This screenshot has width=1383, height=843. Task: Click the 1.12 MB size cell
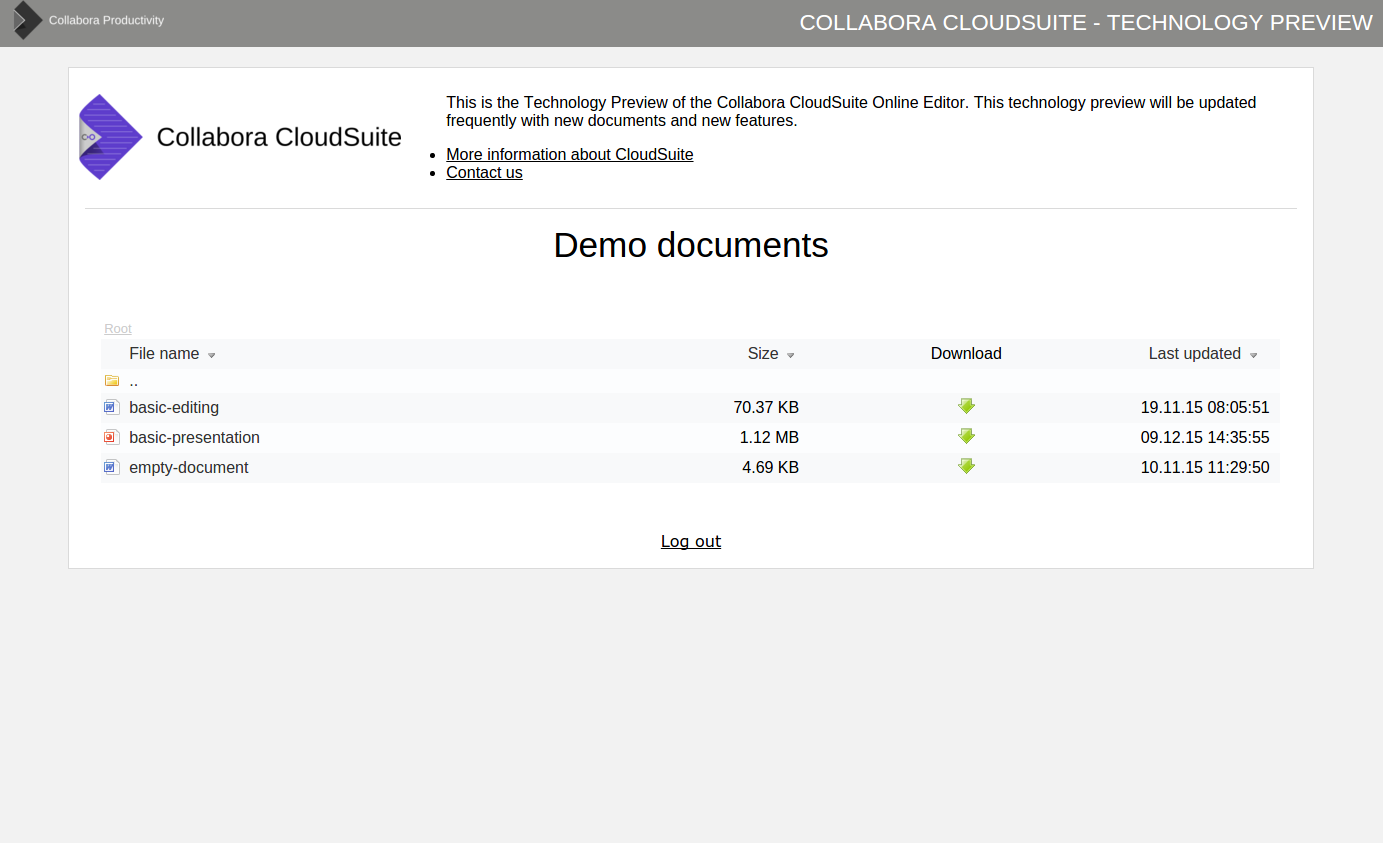(769, 437)
